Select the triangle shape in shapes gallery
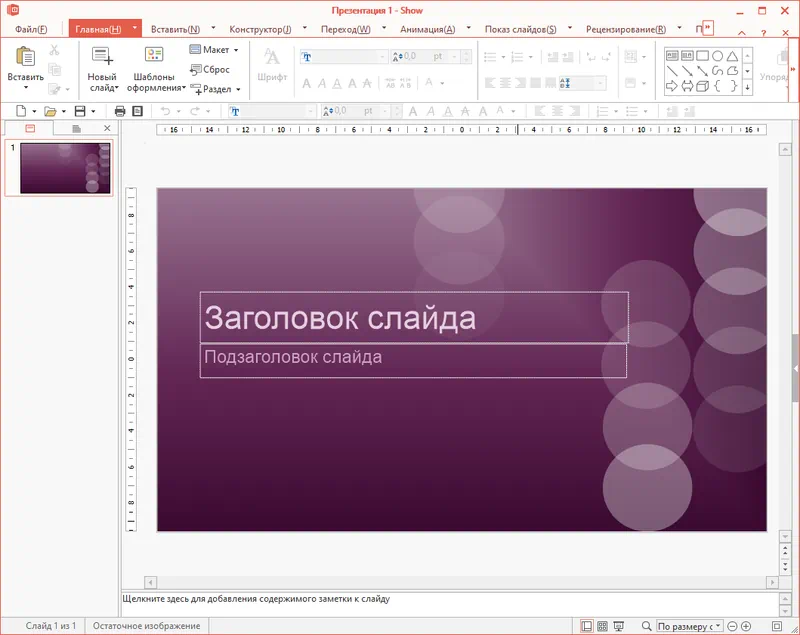The height and width of the screenshot is (635, 800). pyautogui.click(x=733, y=56)
